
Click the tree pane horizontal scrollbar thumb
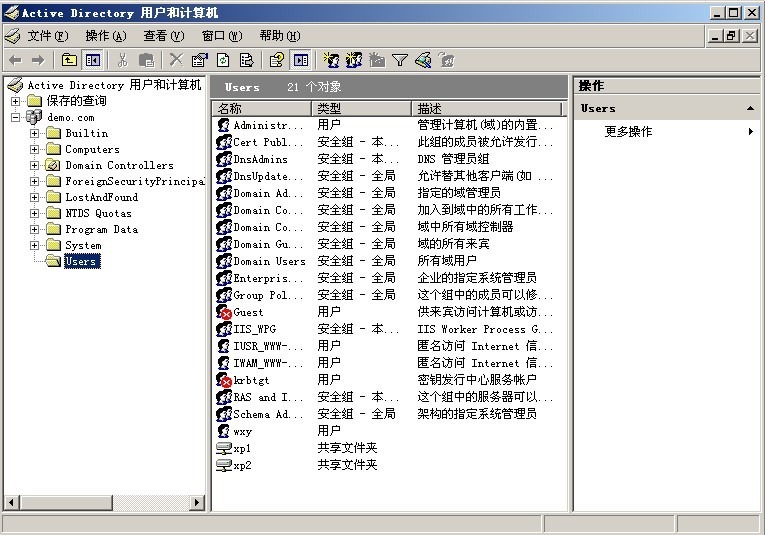pos(66,502)
